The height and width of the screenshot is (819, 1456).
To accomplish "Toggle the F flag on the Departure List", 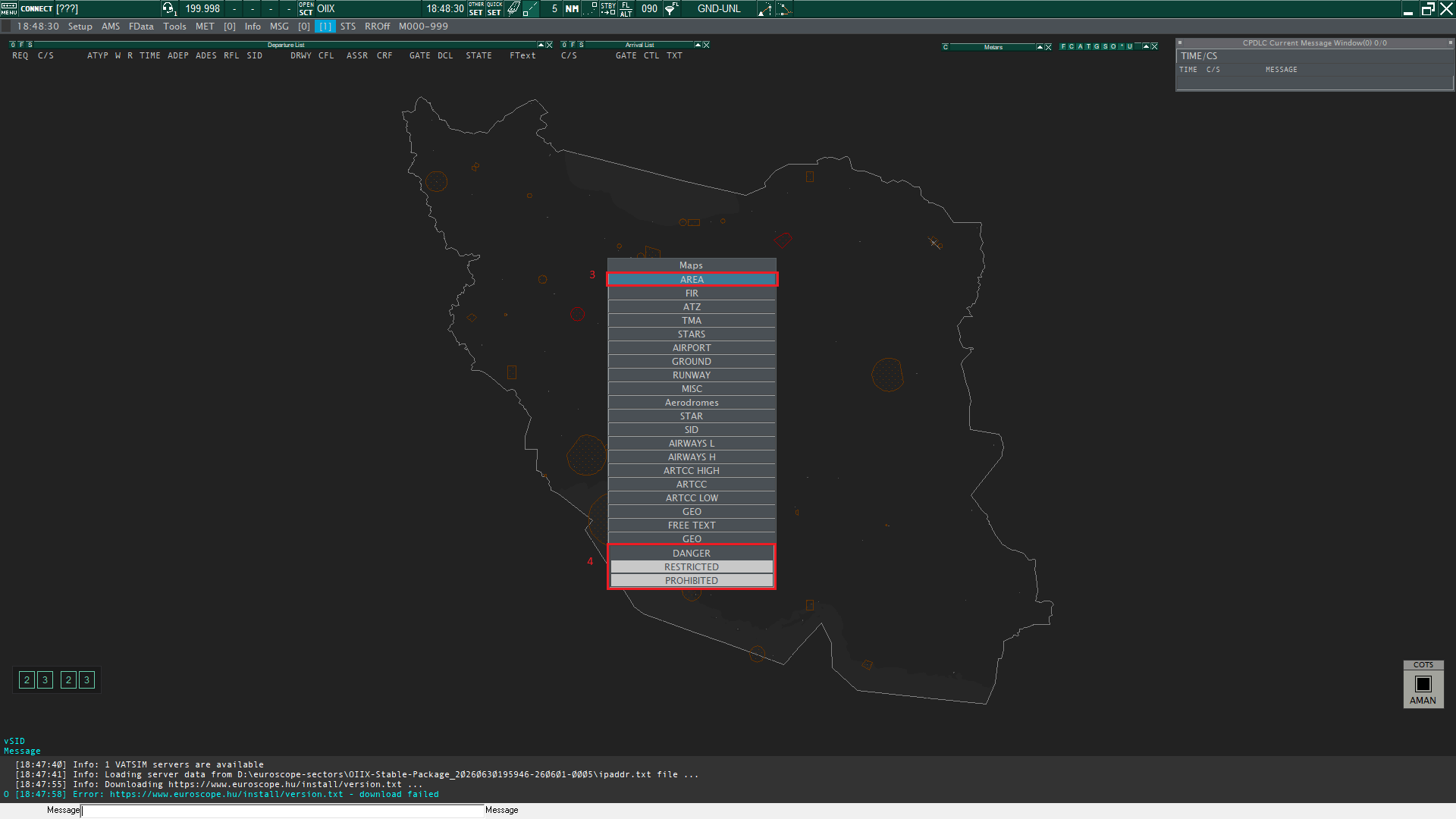I will point(21,45).
